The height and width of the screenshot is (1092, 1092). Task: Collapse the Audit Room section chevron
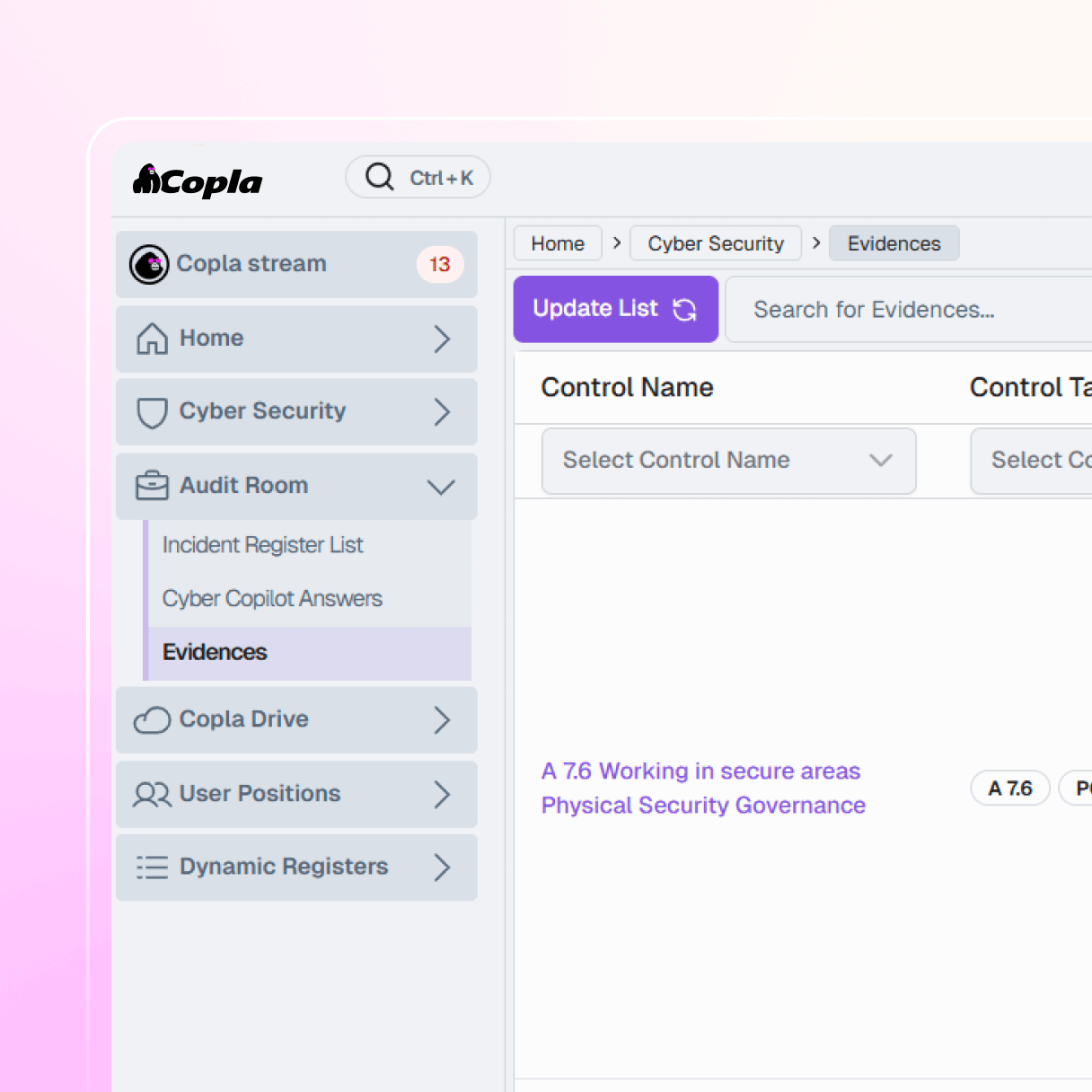(441, 487)
